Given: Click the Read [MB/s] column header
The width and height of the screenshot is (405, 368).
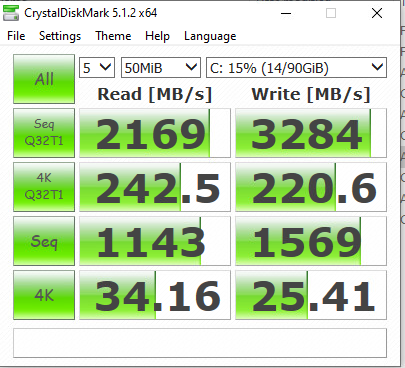Looking at the screenshot, I should coord(155,94).
